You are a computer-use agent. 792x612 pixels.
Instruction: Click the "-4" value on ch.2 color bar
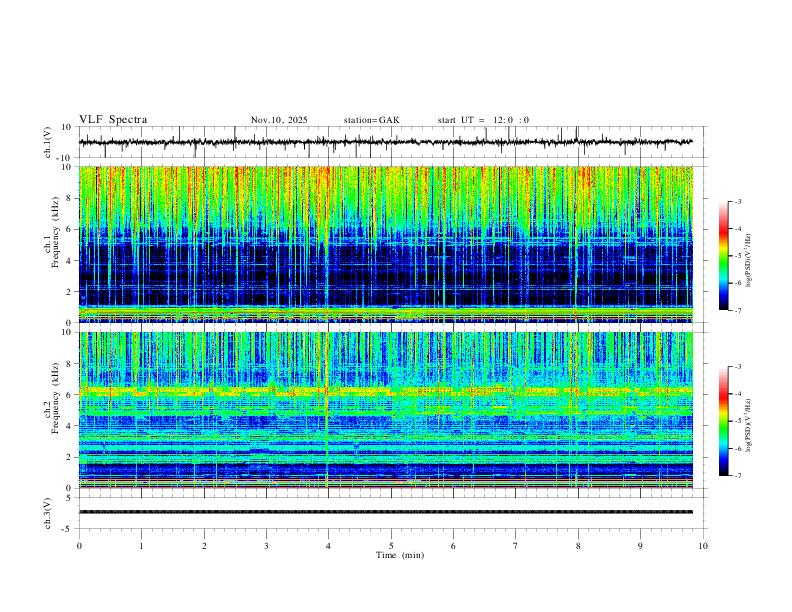[x=738, y=394]
